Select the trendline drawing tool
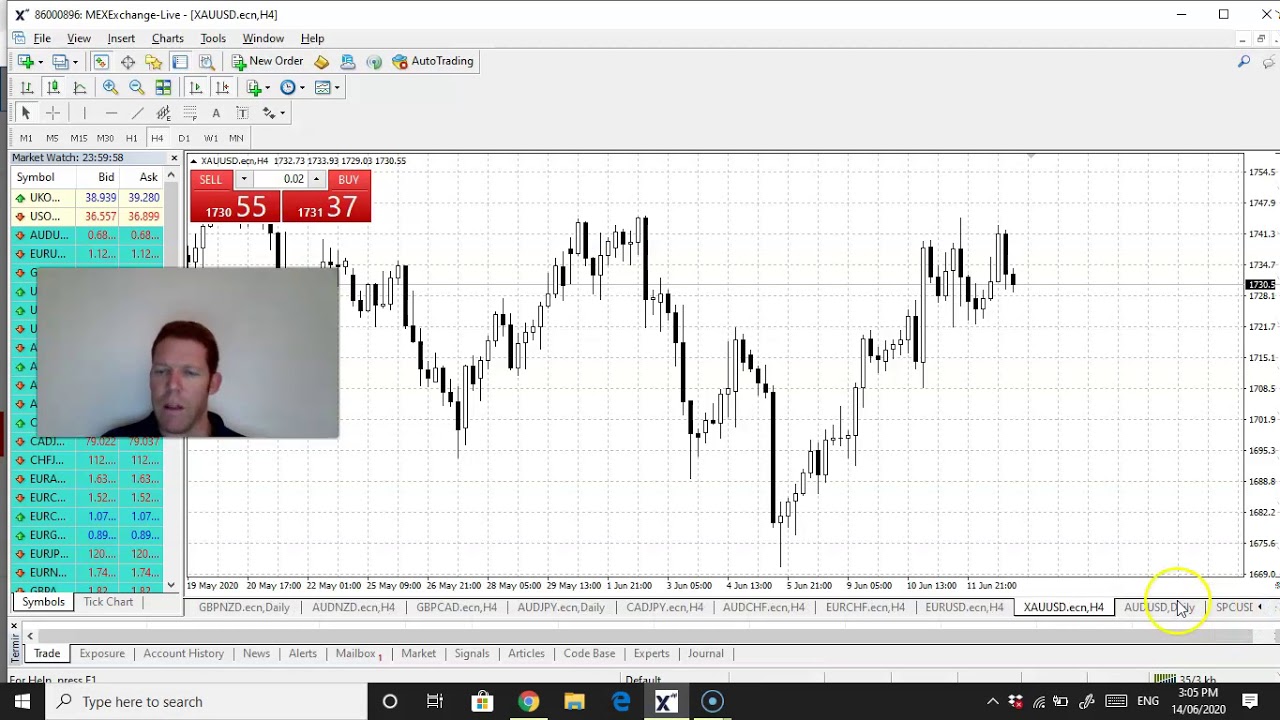Viewport: 1280px width, 720px height. pos(137,113)
